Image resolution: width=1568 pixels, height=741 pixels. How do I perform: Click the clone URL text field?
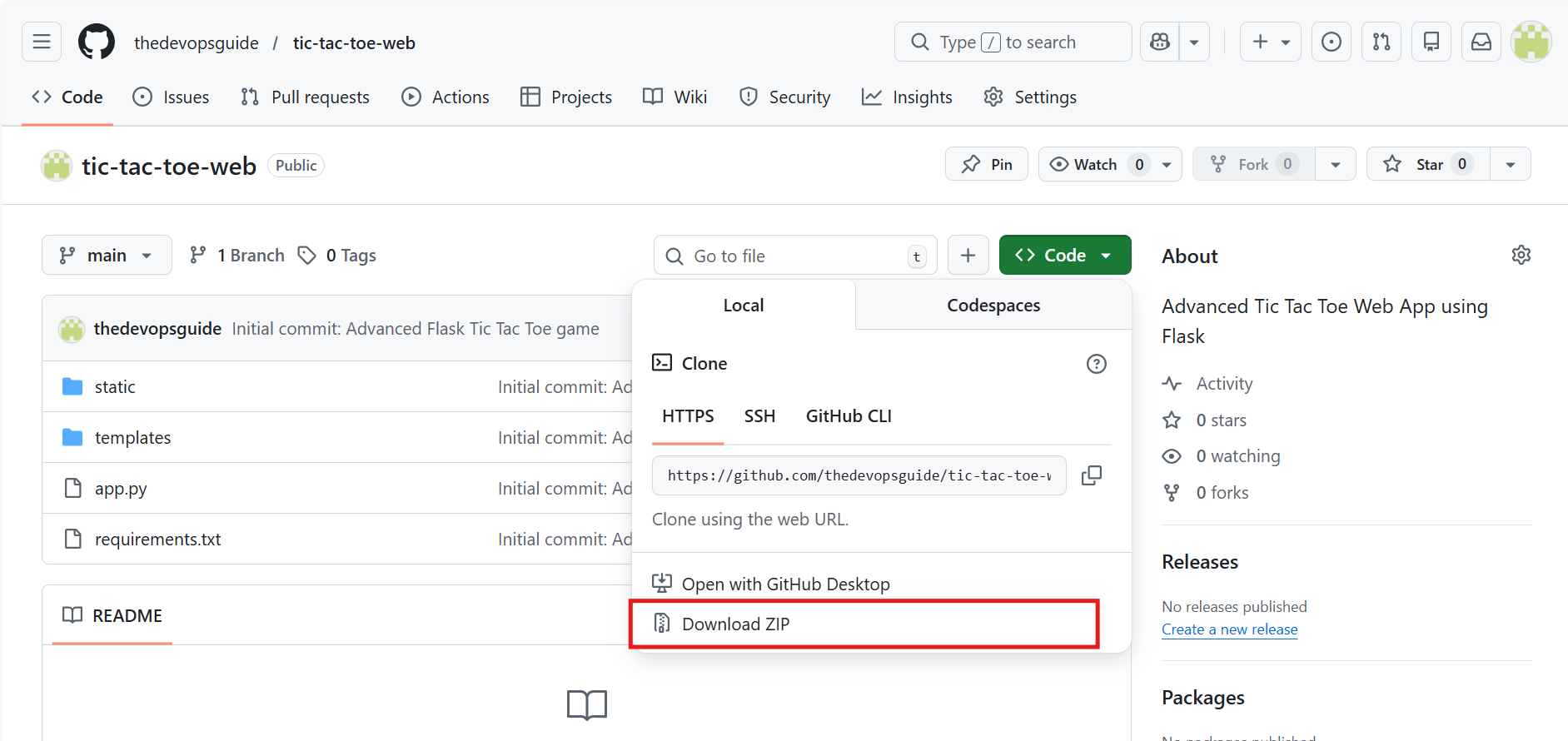pos(859,475)
